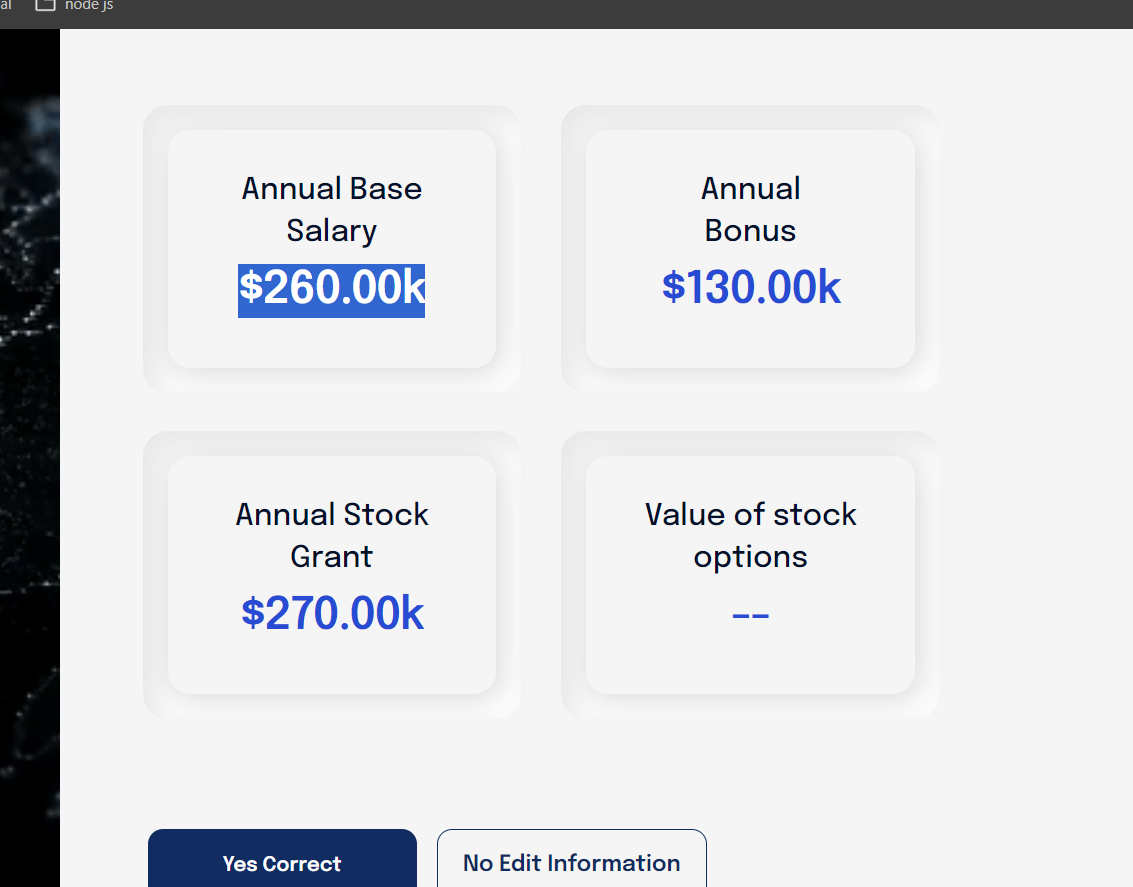Open the "node js" bookmark text label
1133x887 pixels.
pyautogui.click(x=89, y=5)
